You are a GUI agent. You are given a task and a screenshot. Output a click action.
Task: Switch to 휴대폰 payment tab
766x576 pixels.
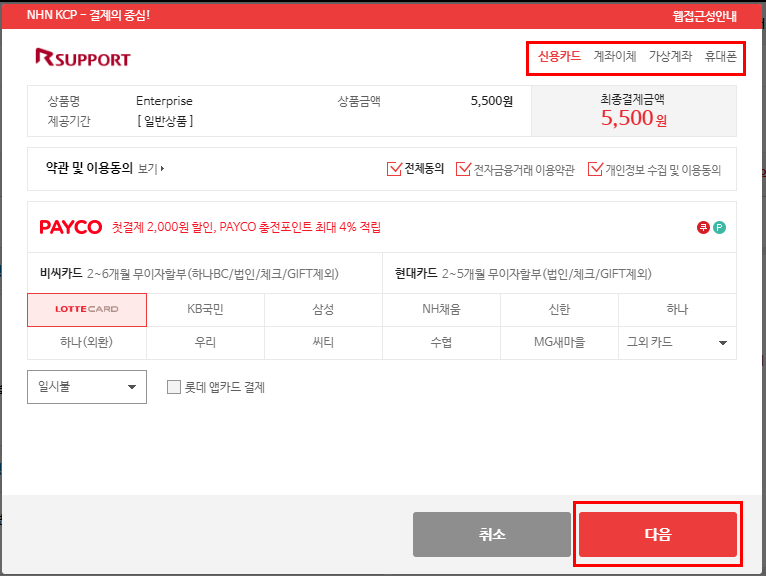coord(720,56)
